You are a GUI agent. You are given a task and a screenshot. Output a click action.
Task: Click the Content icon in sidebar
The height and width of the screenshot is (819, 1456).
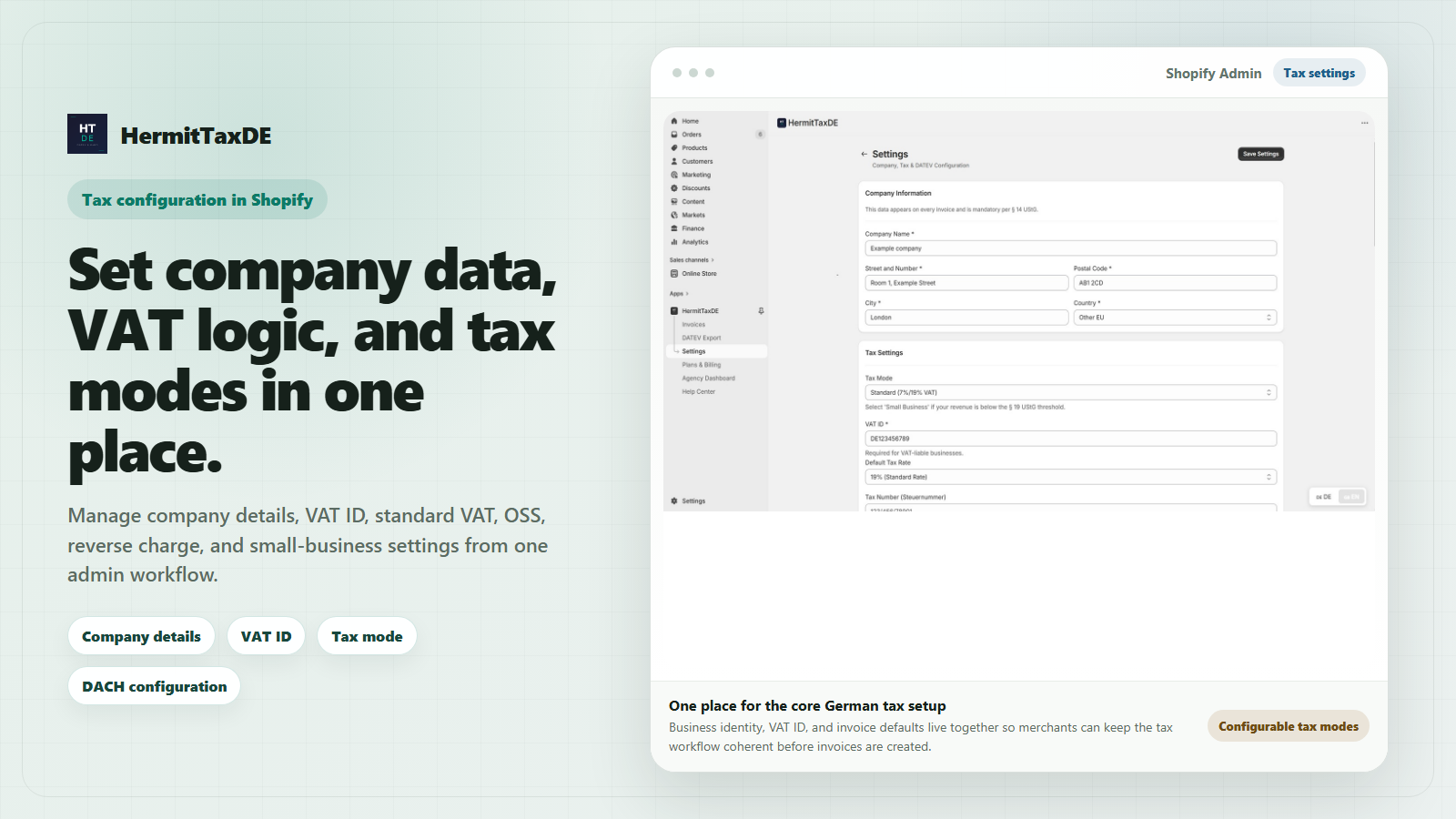pos(674,202)
